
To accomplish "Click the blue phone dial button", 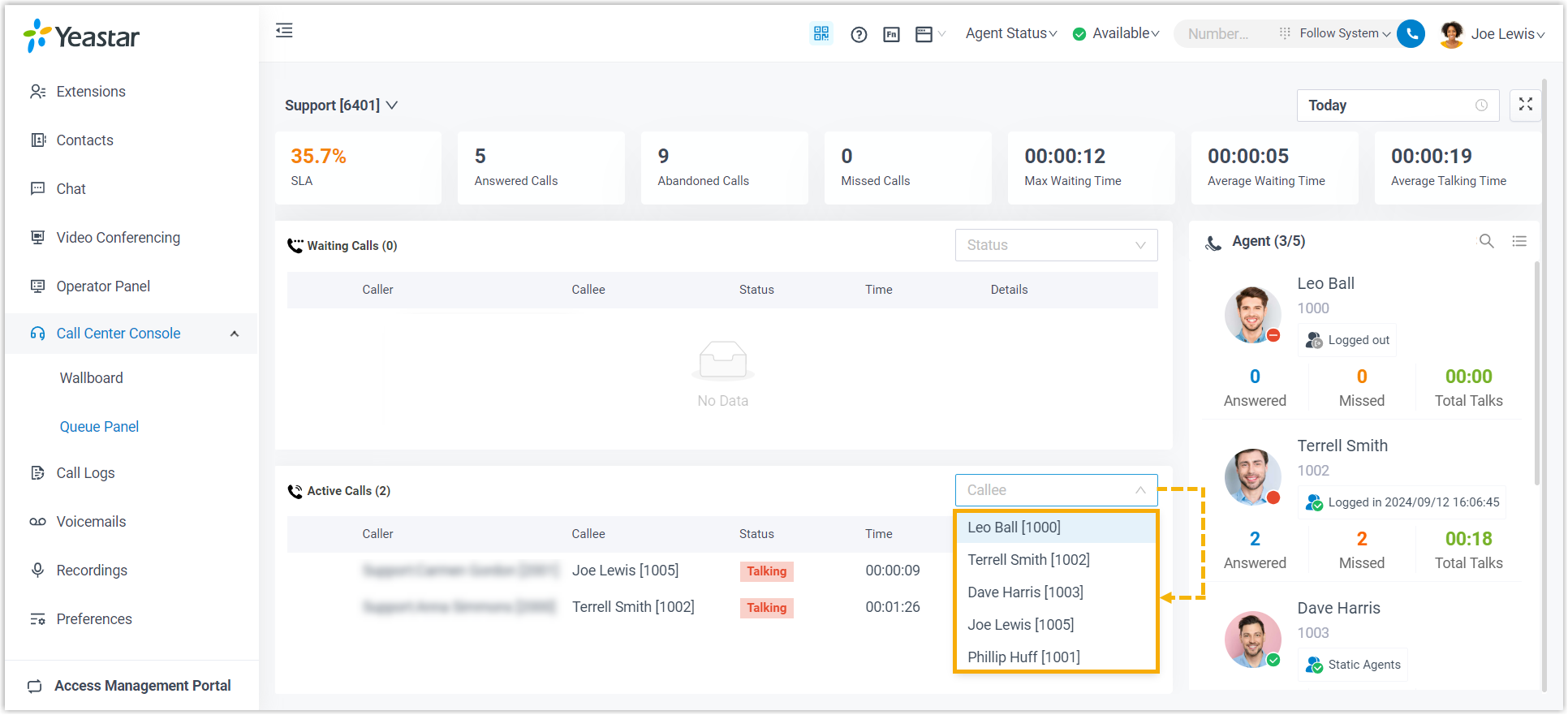I will click(1411, 33).
